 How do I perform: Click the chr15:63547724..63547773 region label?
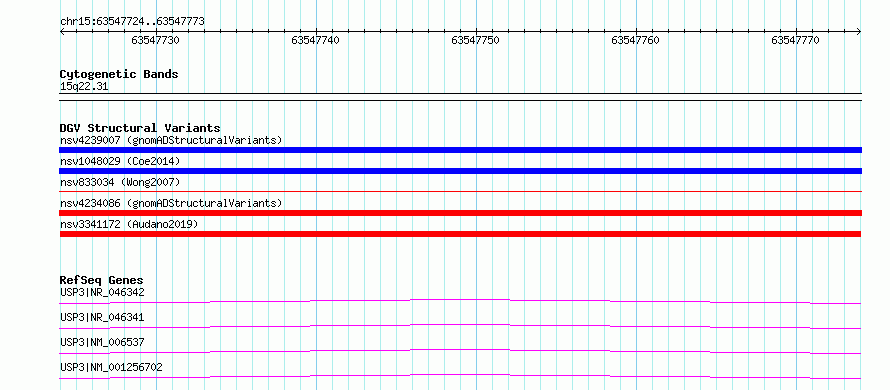click(x=132, y=22)
